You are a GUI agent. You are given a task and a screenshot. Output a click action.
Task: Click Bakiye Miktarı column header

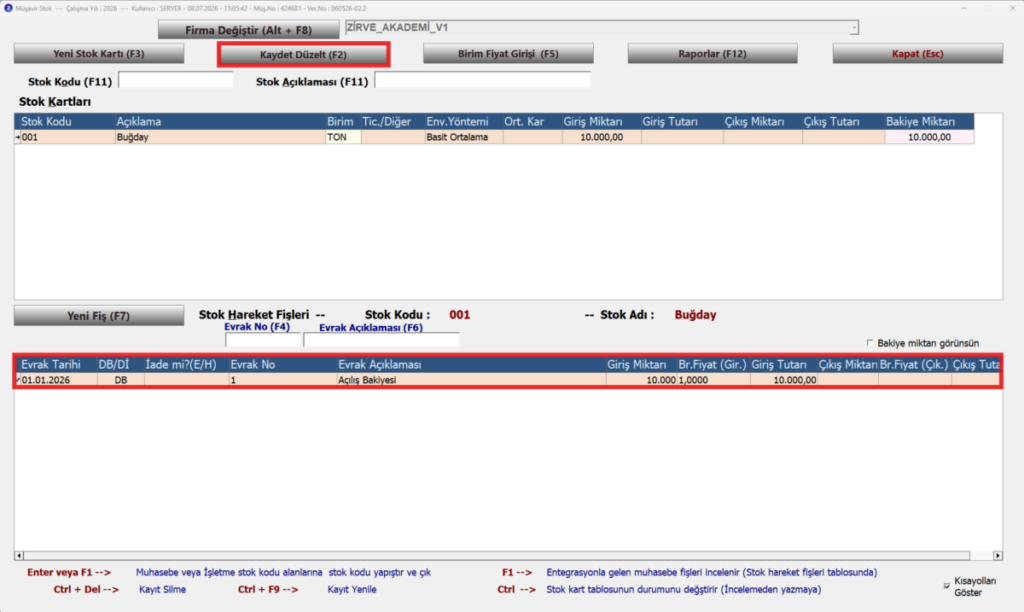929,121
